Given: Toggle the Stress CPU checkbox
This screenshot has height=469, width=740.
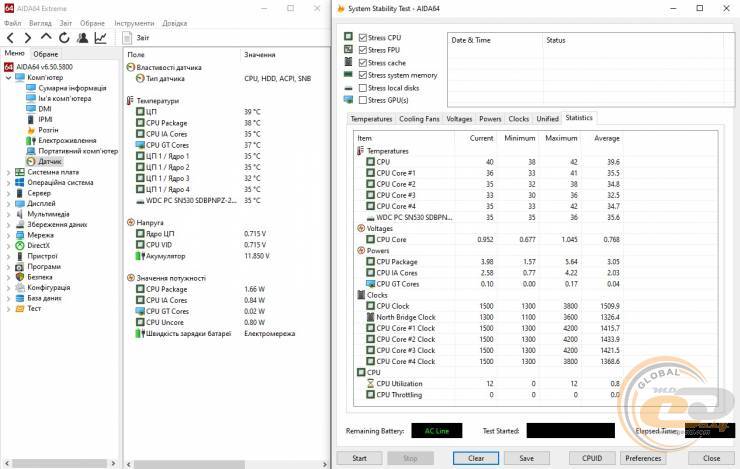Looking at the screenshot, I should point(362,37).
